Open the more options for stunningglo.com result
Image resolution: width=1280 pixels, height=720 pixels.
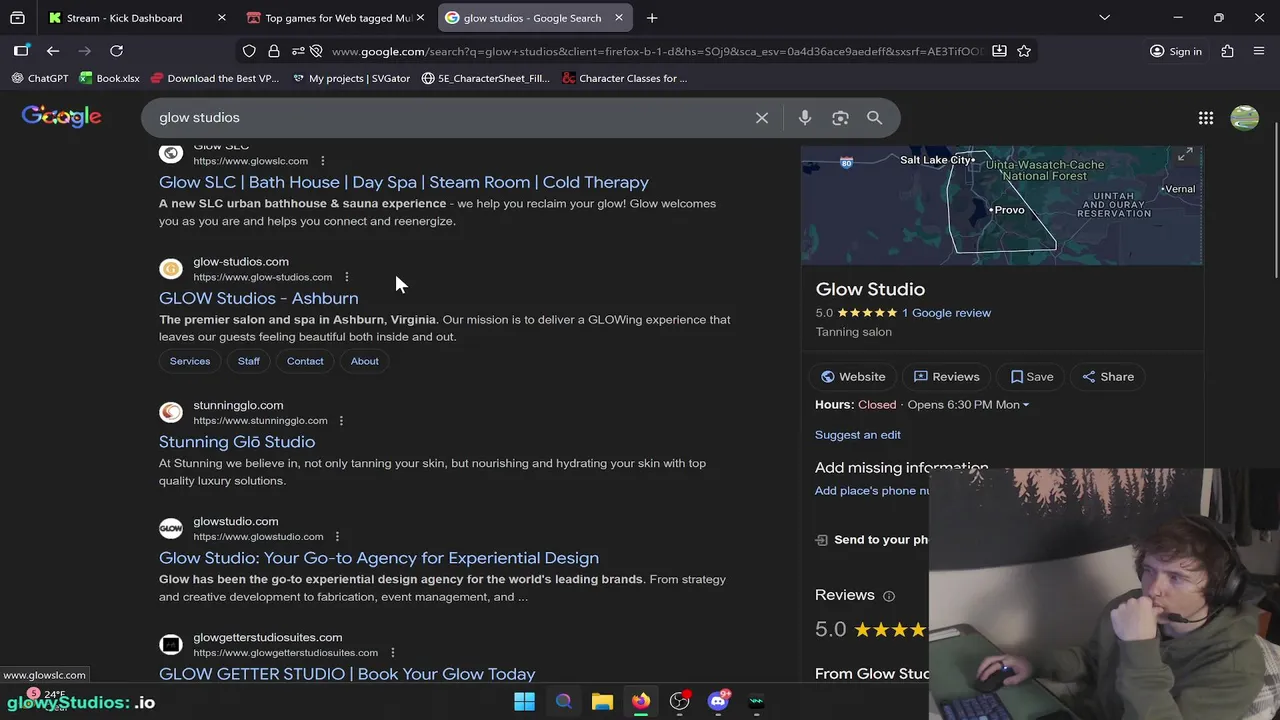pos(341,421)
